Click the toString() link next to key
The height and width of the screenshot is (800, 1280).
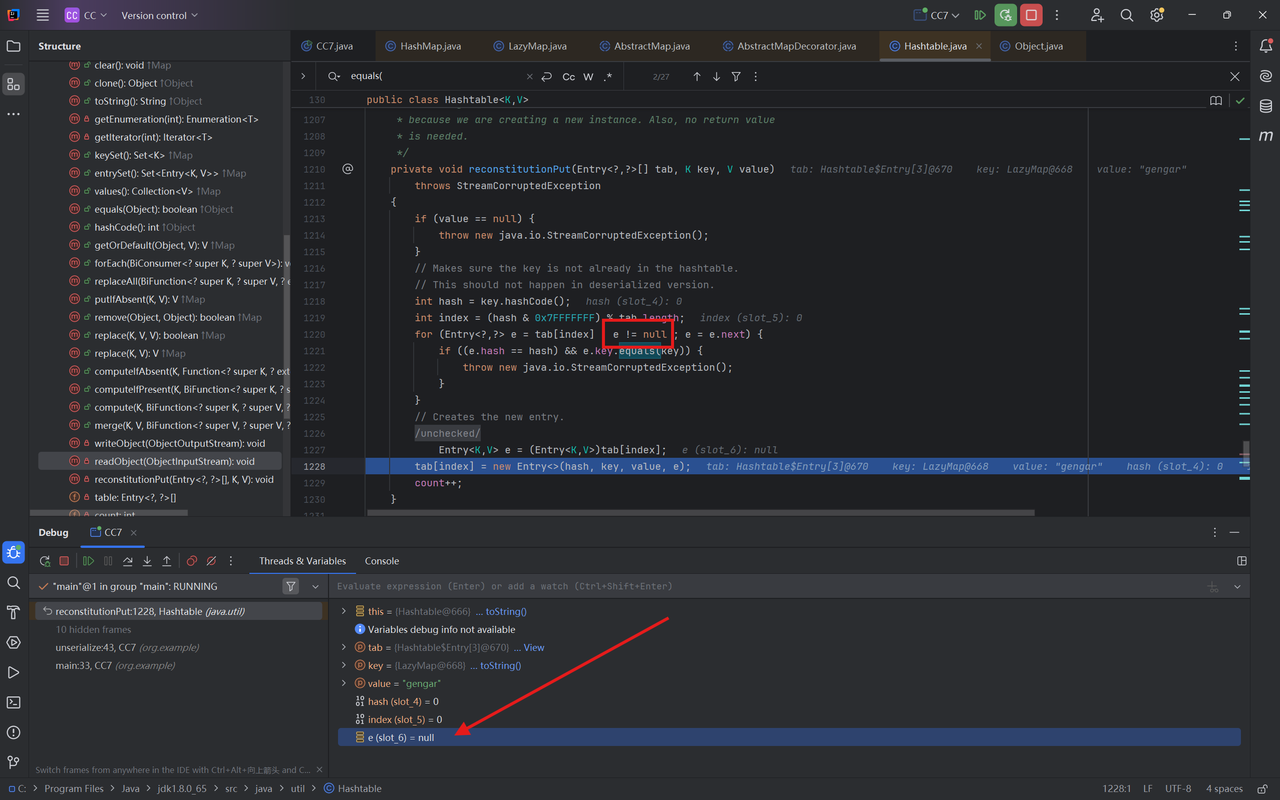pyautogui.click(x=500, y=666)
